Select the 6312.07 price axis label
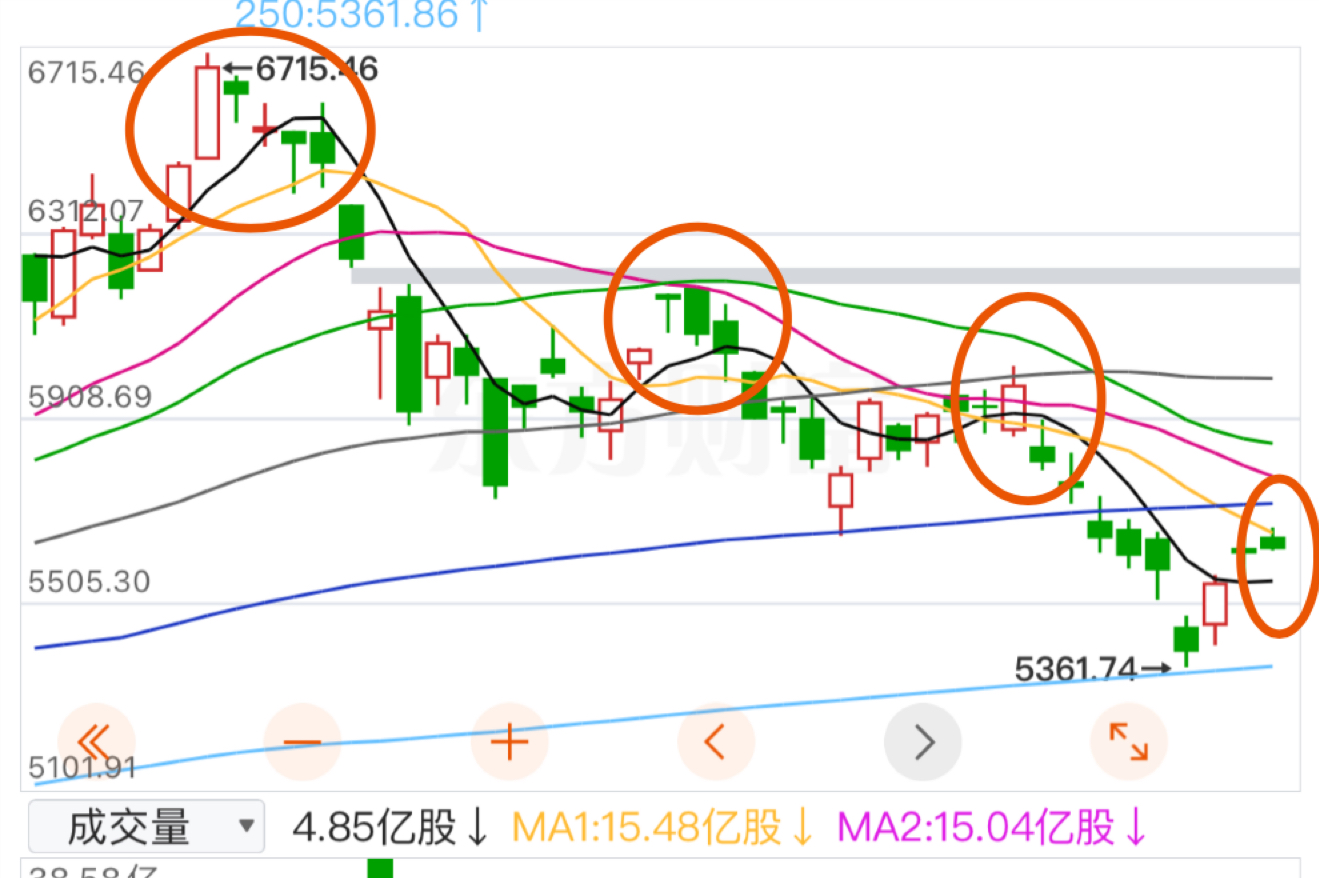Viewport: 1319px width, 878px height. (86, 211)
